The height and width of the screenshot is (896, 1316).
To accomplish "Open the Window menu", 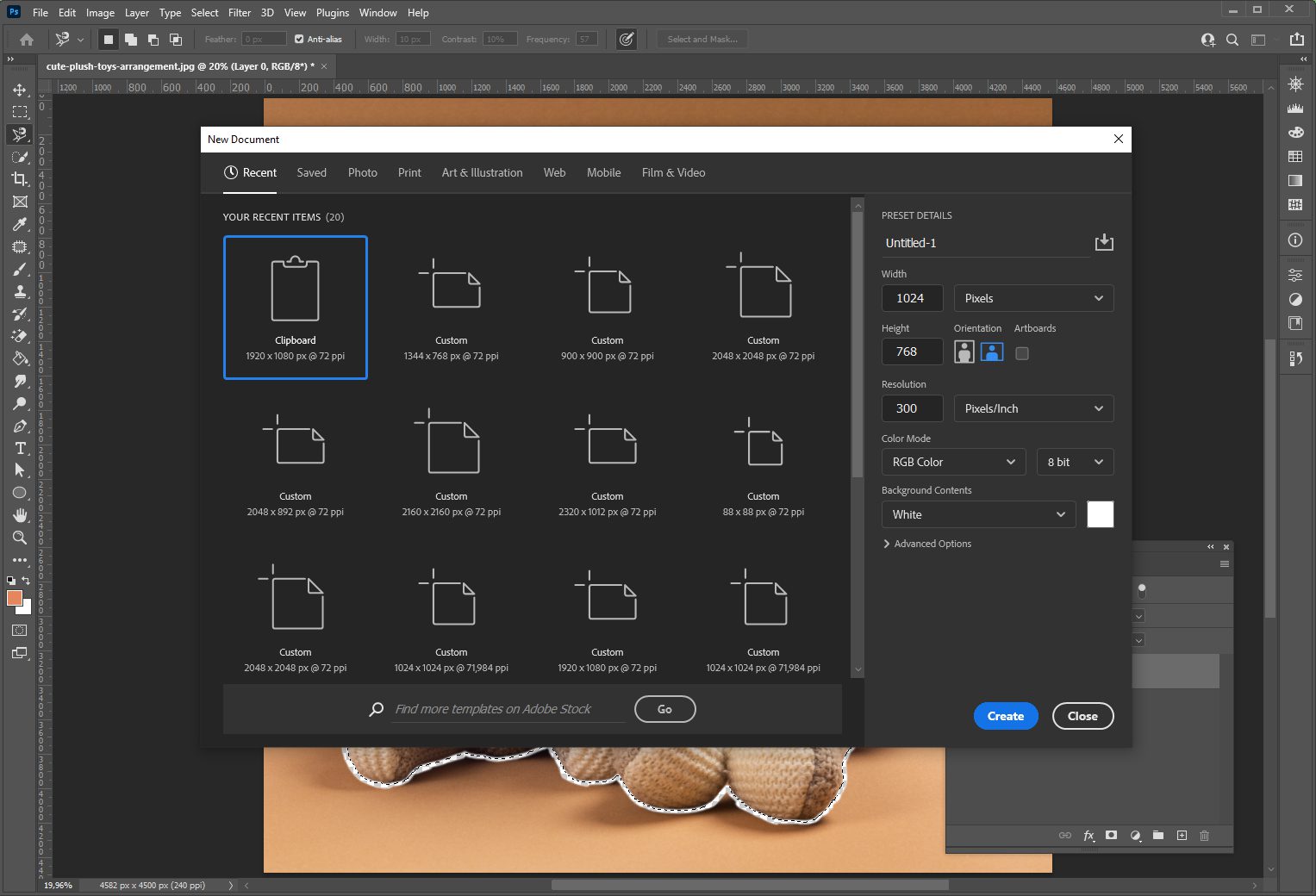I will (377, 12).
